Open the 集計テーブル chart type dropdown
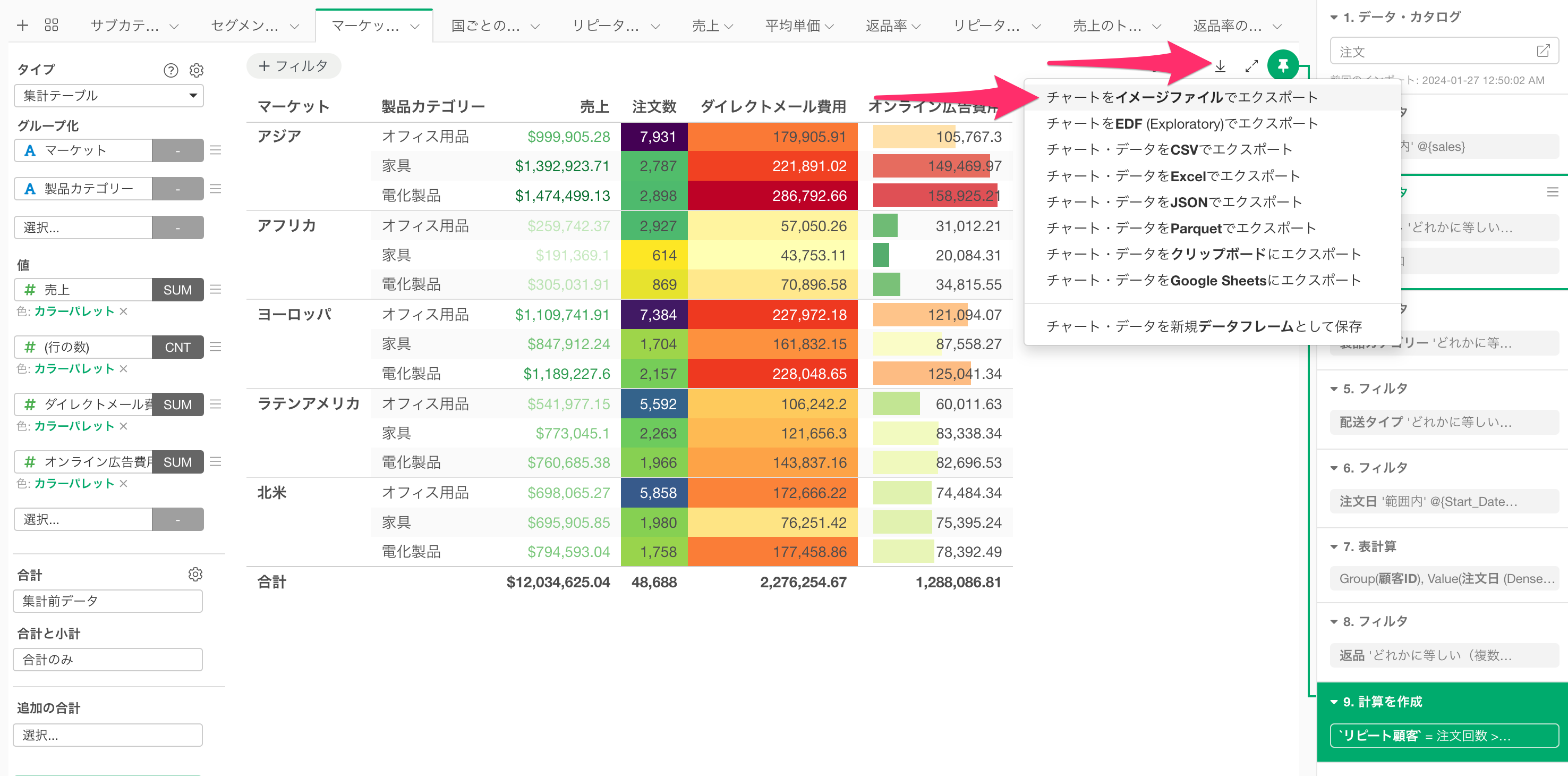 [x=108, y=96]
